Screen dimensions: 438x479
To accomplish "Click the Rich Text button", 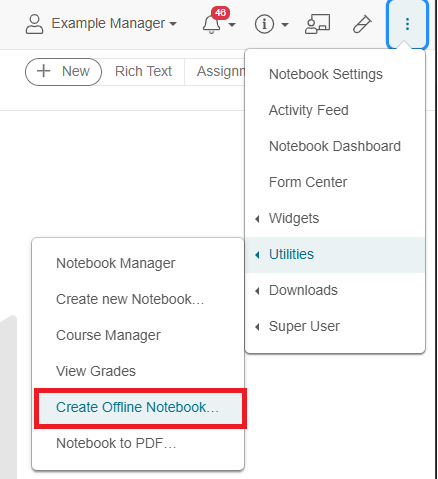I will [x=143, y=71].
